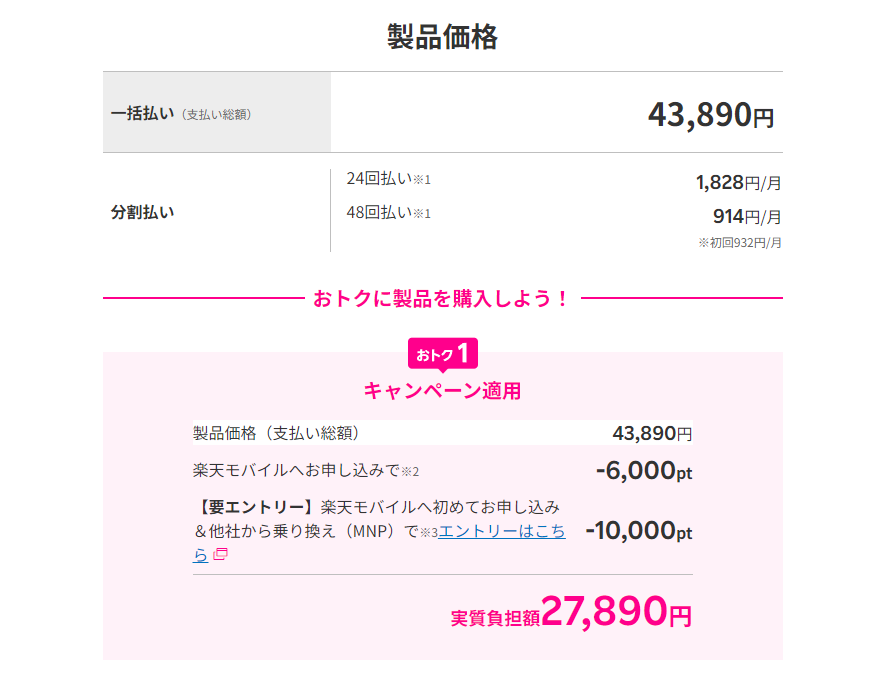This screenshot has width=894, height=685.
Task: Click the external-link icon after エントリーはこちら
Action: click(x=221, y=554)
